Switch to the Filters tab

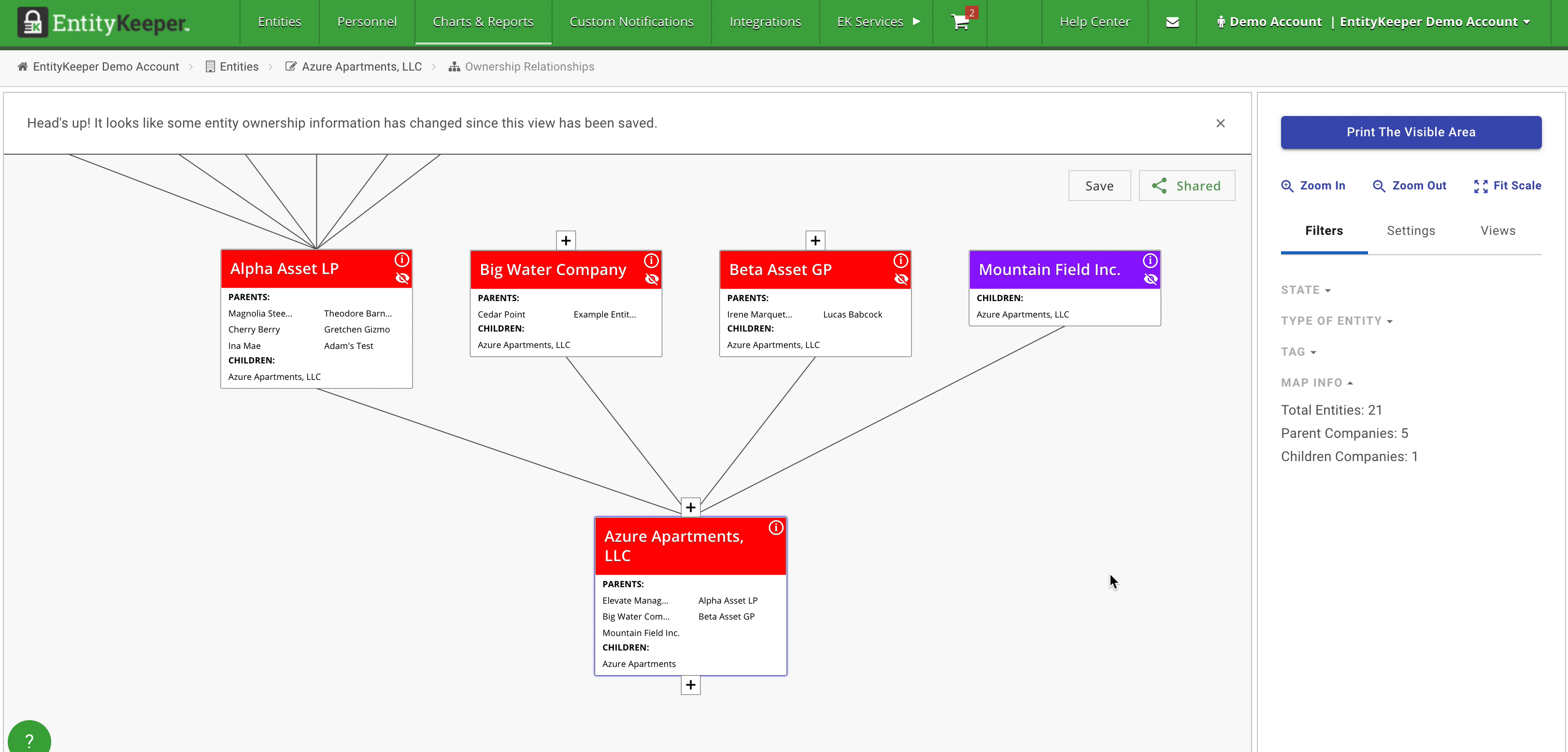coord(1324,231)
